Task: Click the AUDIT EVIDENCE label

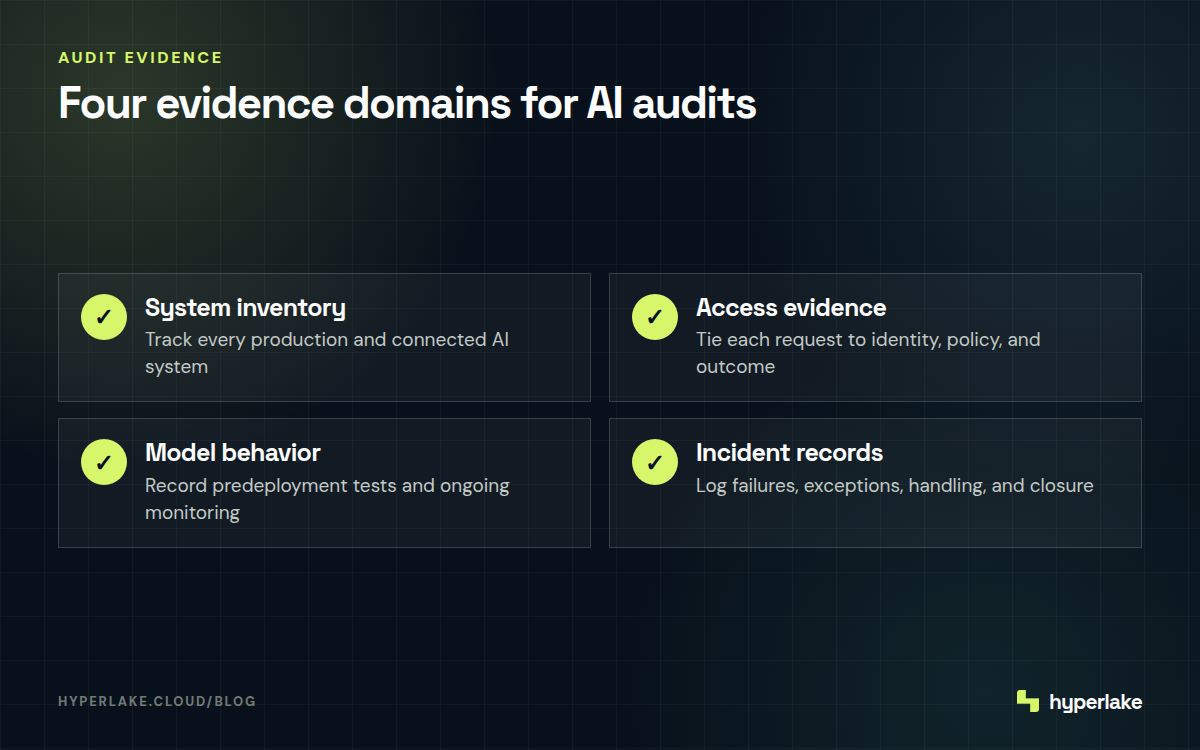Action: (x=140, y=58)
